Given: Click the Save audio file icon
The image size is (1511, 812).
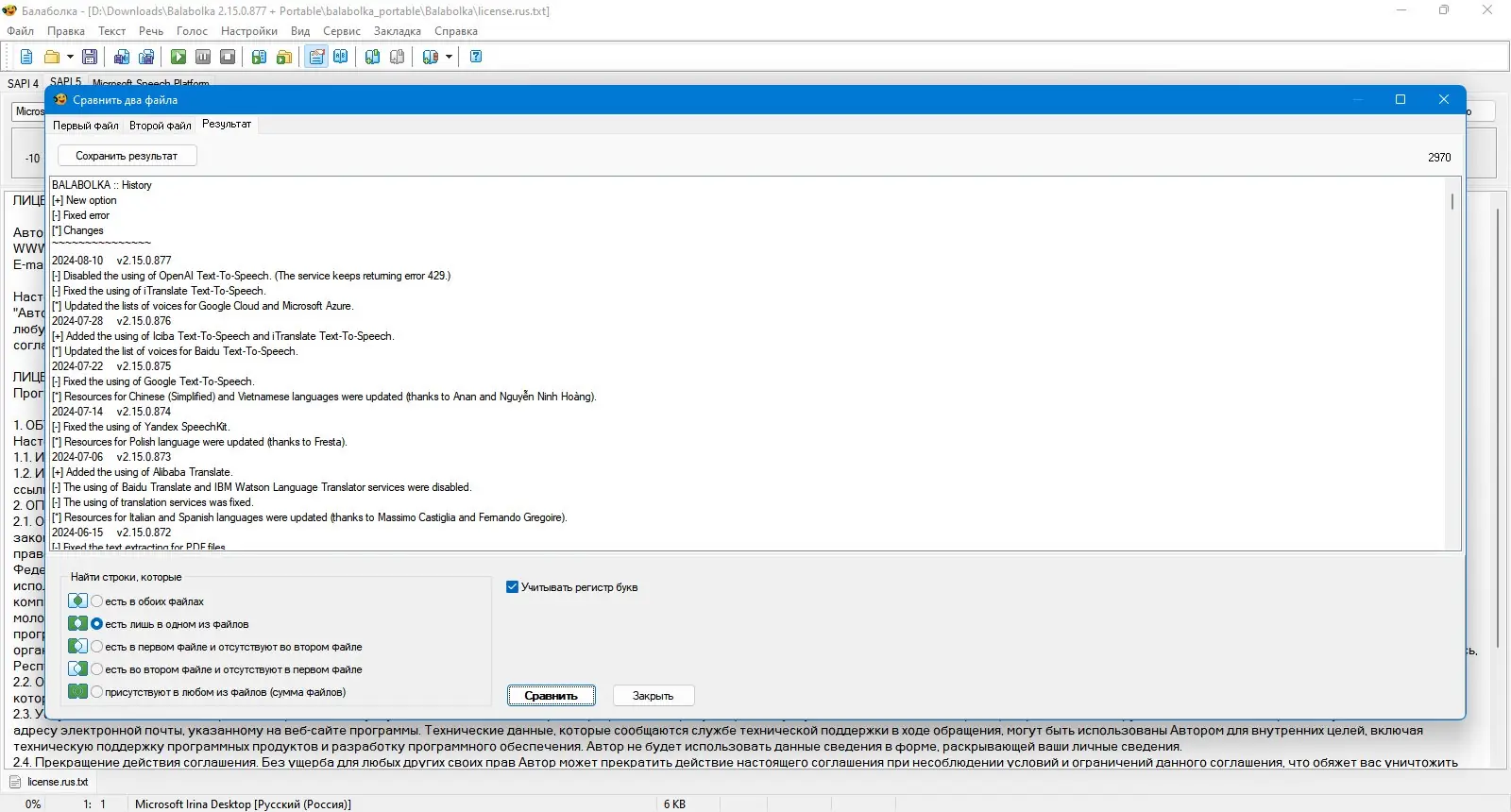Looking at the screenshot, I should (x=122, y=57).
